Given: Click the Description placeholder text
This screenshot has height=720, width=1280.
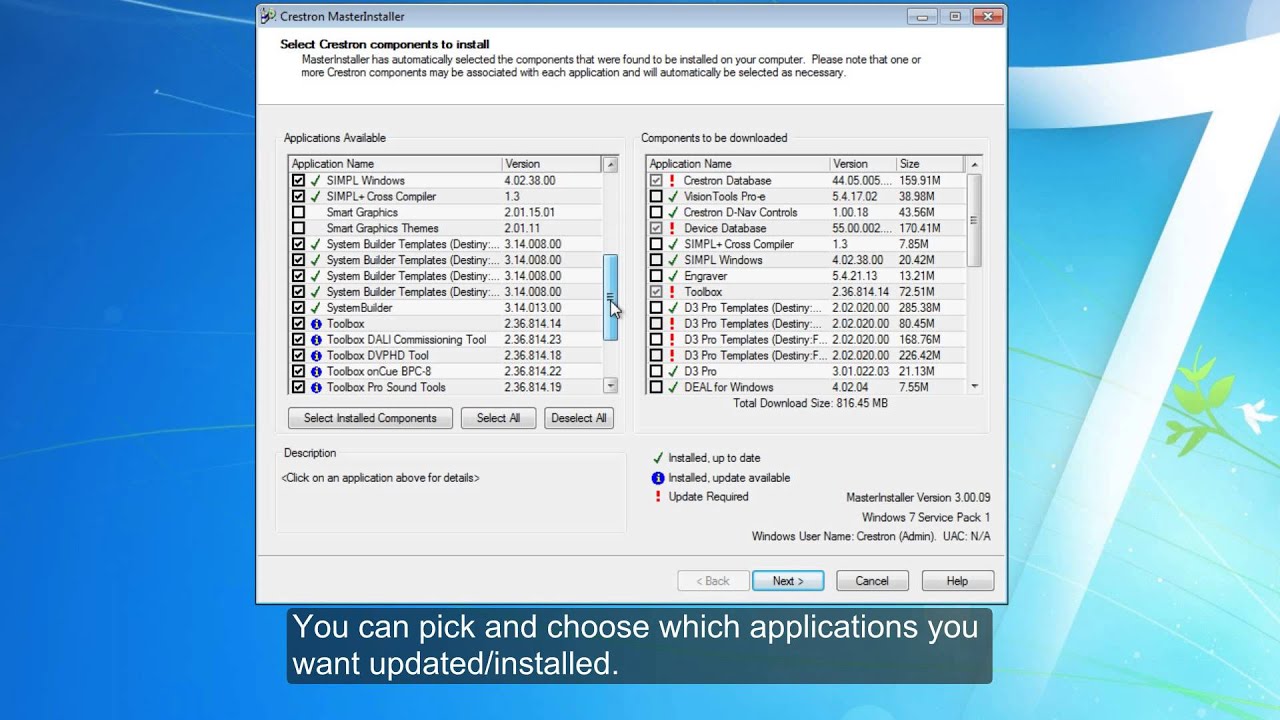Looking at the screenshot, I should click(x=380, y=478).
